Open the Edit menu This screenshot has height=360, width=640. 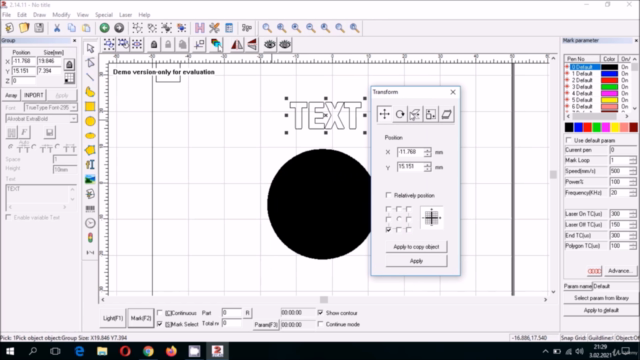coord(22,15)
